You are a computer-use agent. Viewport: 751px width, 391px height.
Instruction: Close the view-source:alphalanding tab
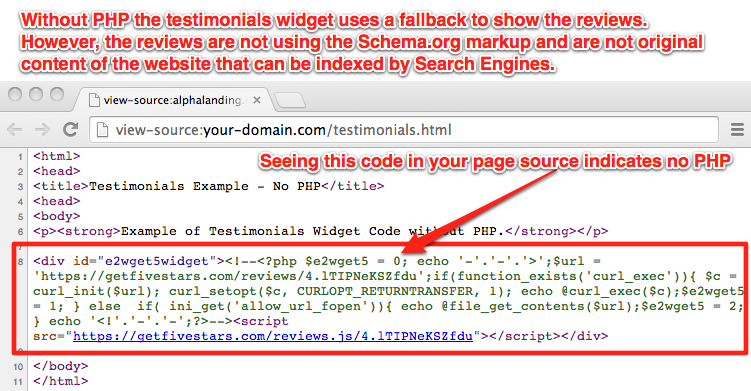coord(257,100)
